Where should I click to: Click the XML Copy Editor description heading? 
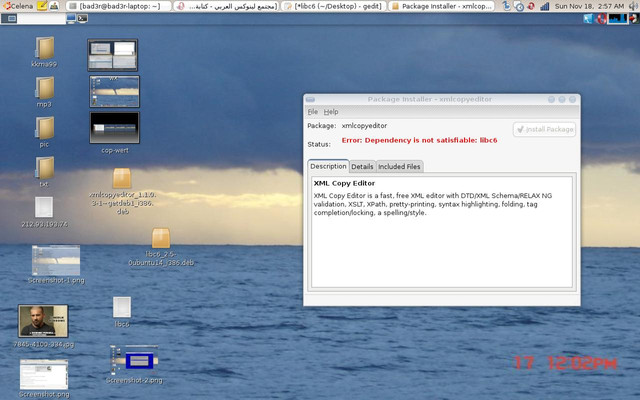(344, 183)
